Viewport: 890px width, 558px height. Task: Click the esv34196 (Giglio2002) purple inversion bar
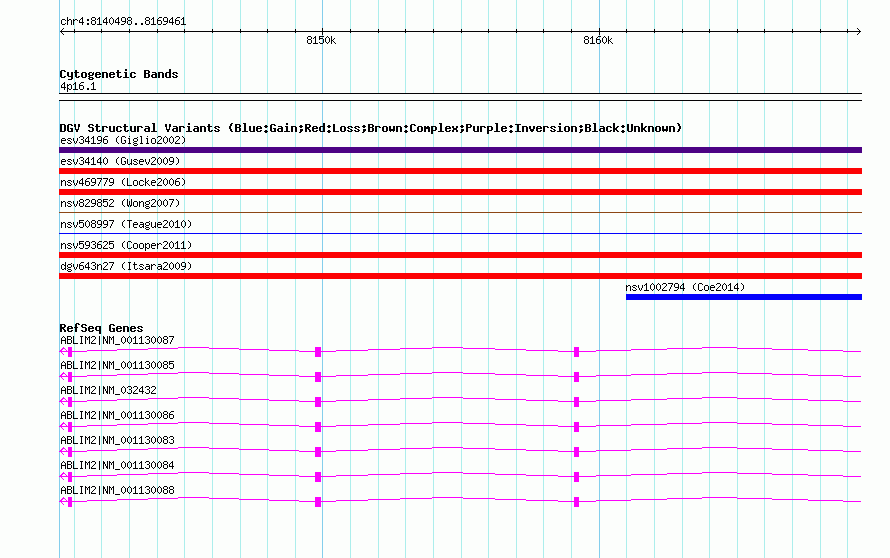[x=460, y=150]
